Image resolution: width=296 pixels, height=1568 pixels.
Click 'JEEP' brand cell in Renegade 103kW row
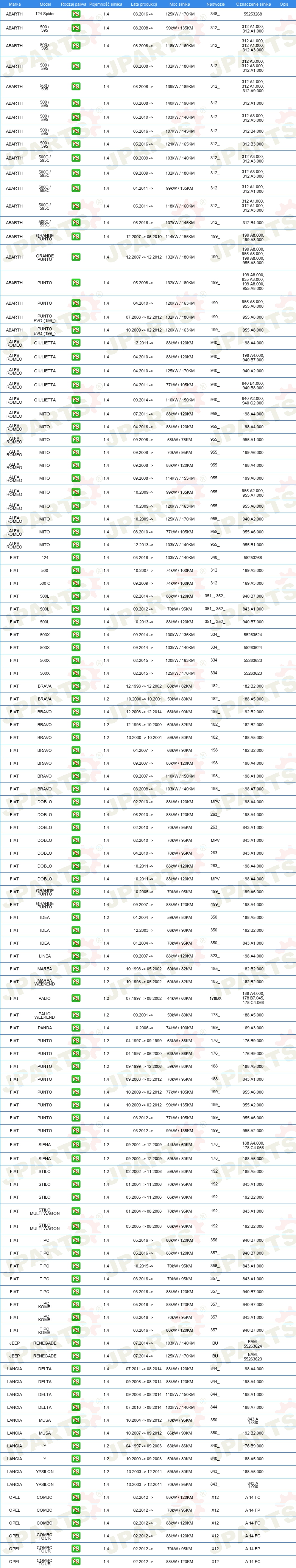coord(15,1343)
